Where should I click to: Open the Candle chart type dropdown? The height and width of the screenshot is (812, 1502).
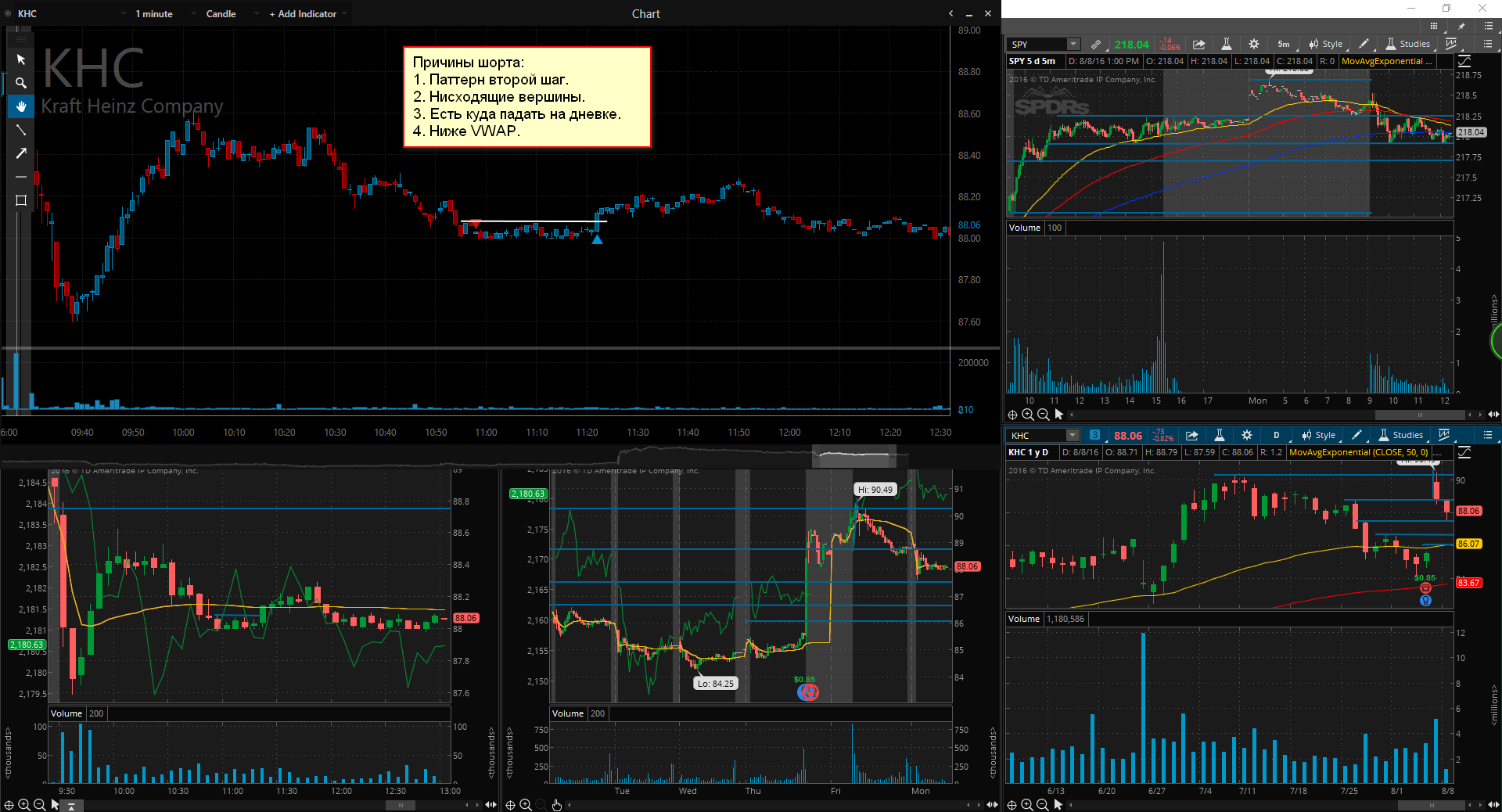click(x=221, y=14)
